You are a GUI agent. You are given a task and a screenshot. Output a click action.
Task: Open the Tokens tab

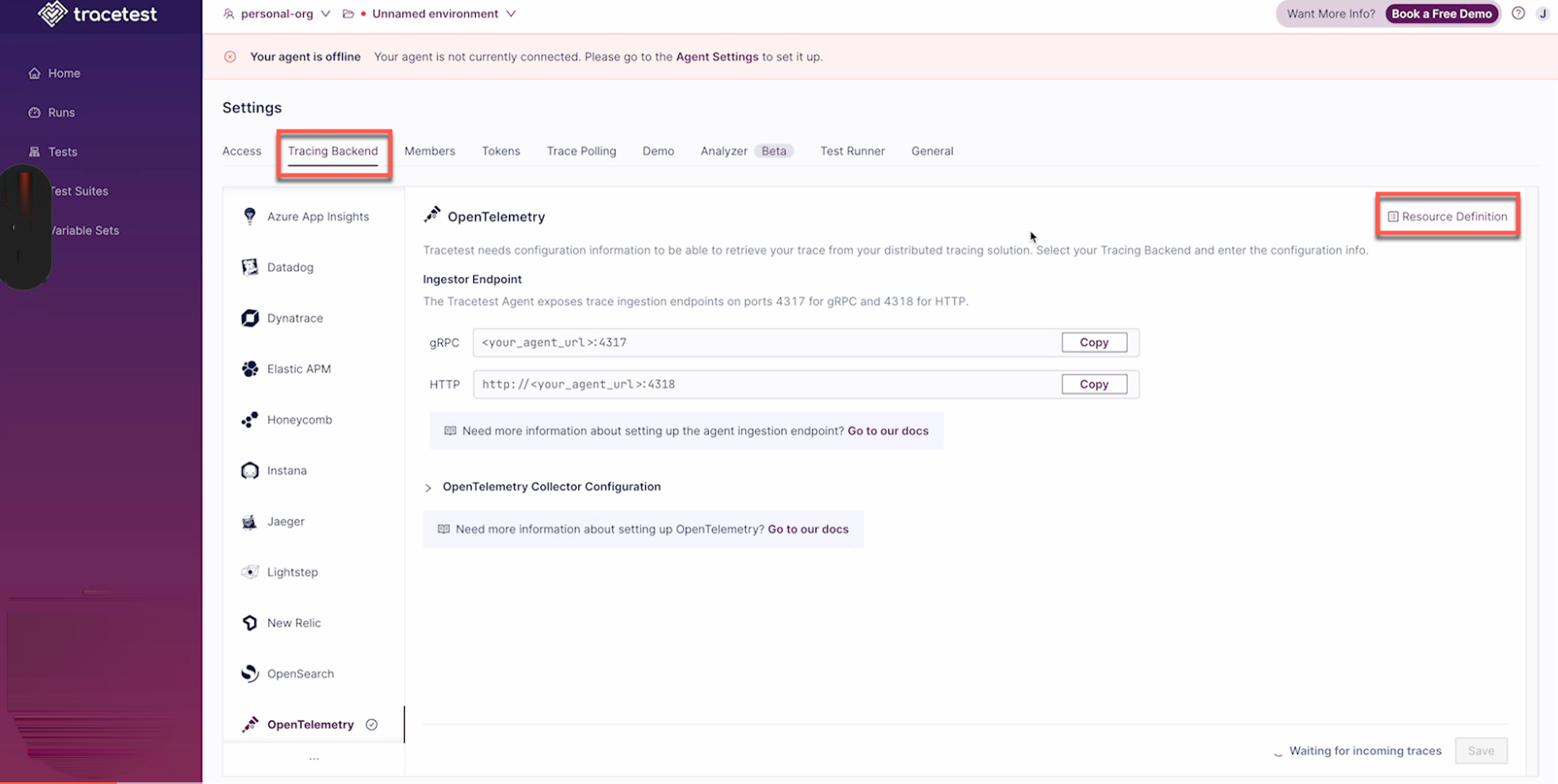tap(501, 151)
